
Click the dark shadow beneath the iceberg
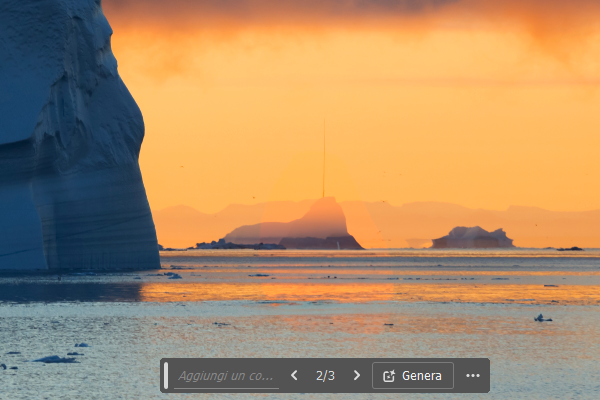coord(70,290)
